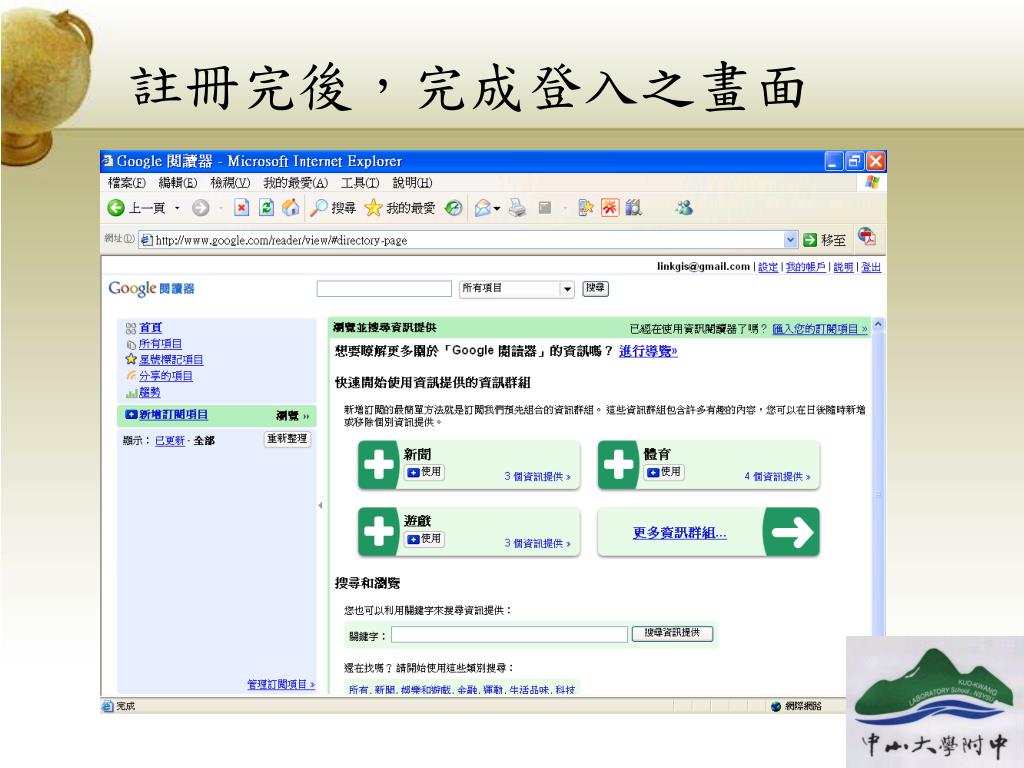Image resolution: width=1024 pixels, height=768 pixels.
Task: Click the 重新整理 button in sidebar
Action: point(287,439)
